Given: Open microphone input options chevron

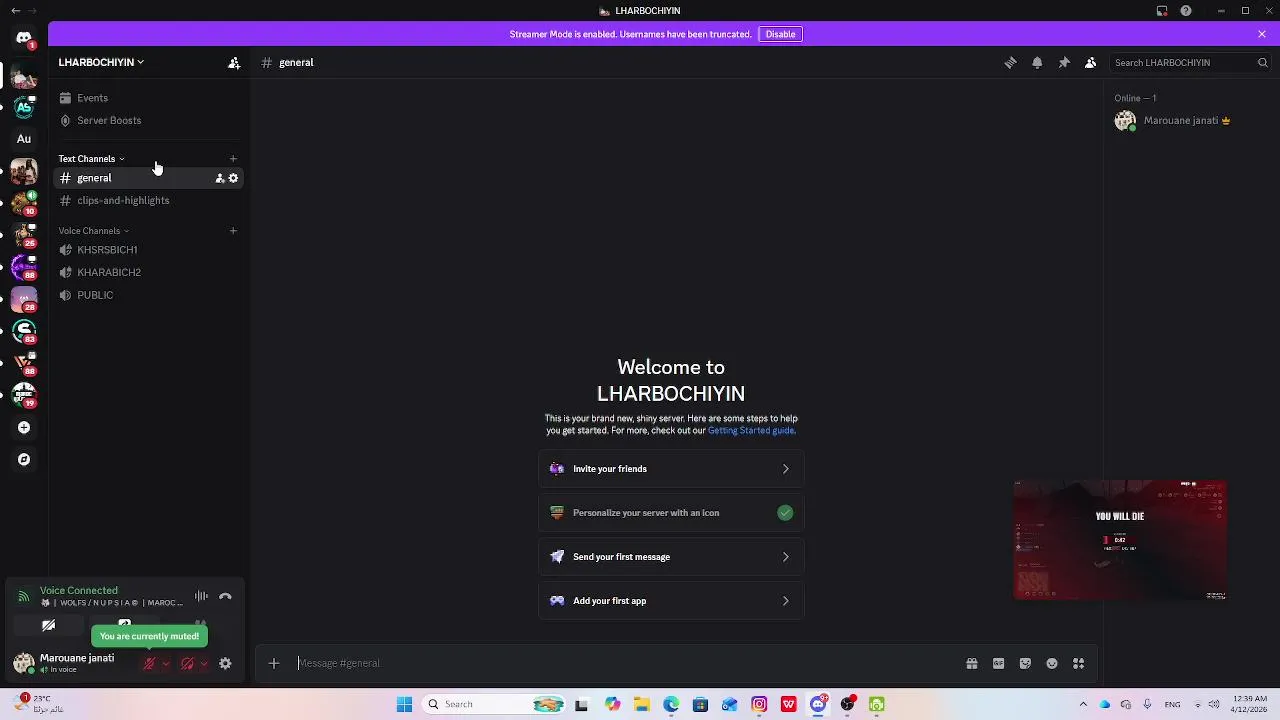Looking at the screenshot, I should [166, 664].
